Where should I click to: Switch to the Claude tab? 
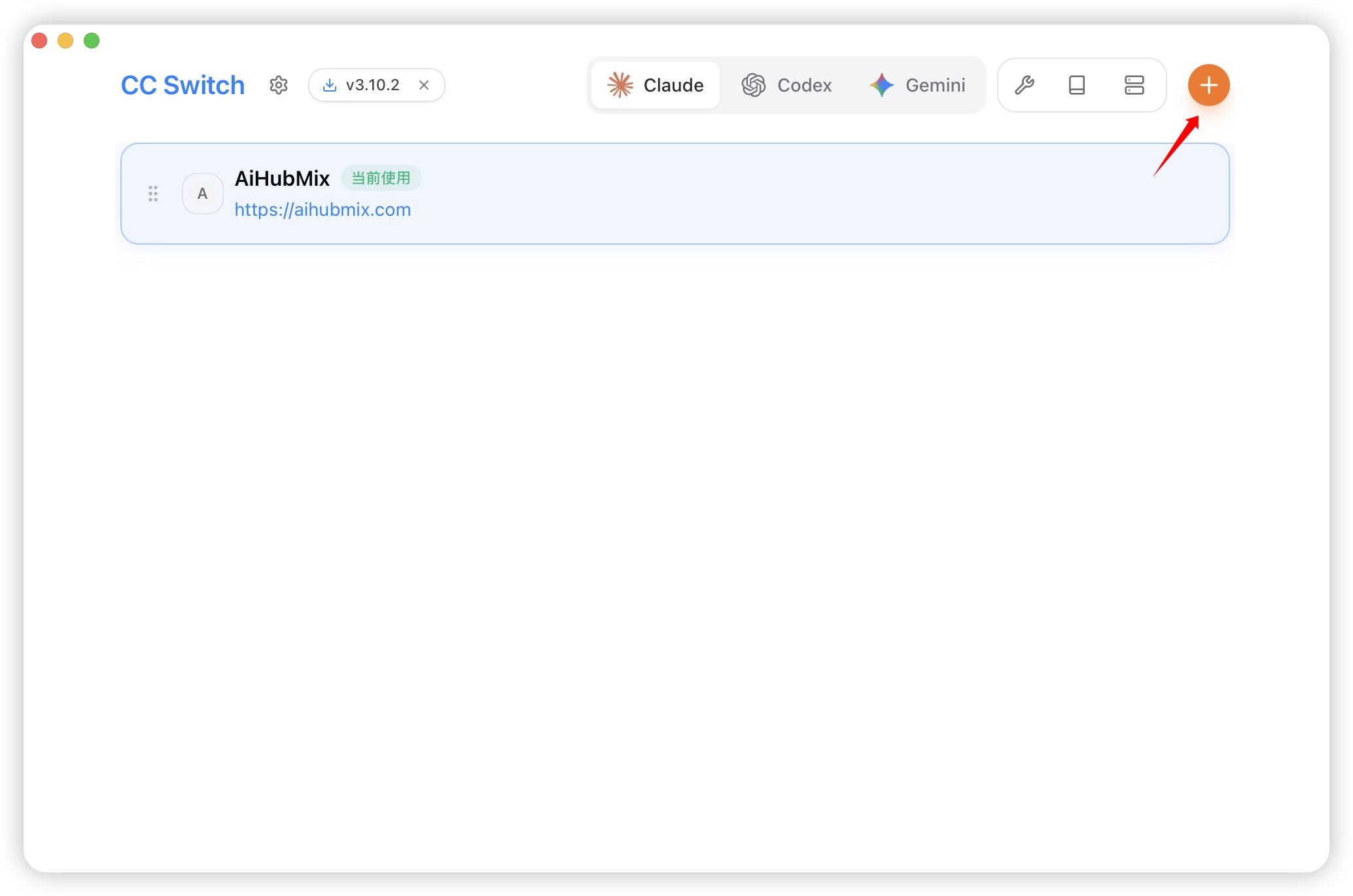[x=656, y=85]
